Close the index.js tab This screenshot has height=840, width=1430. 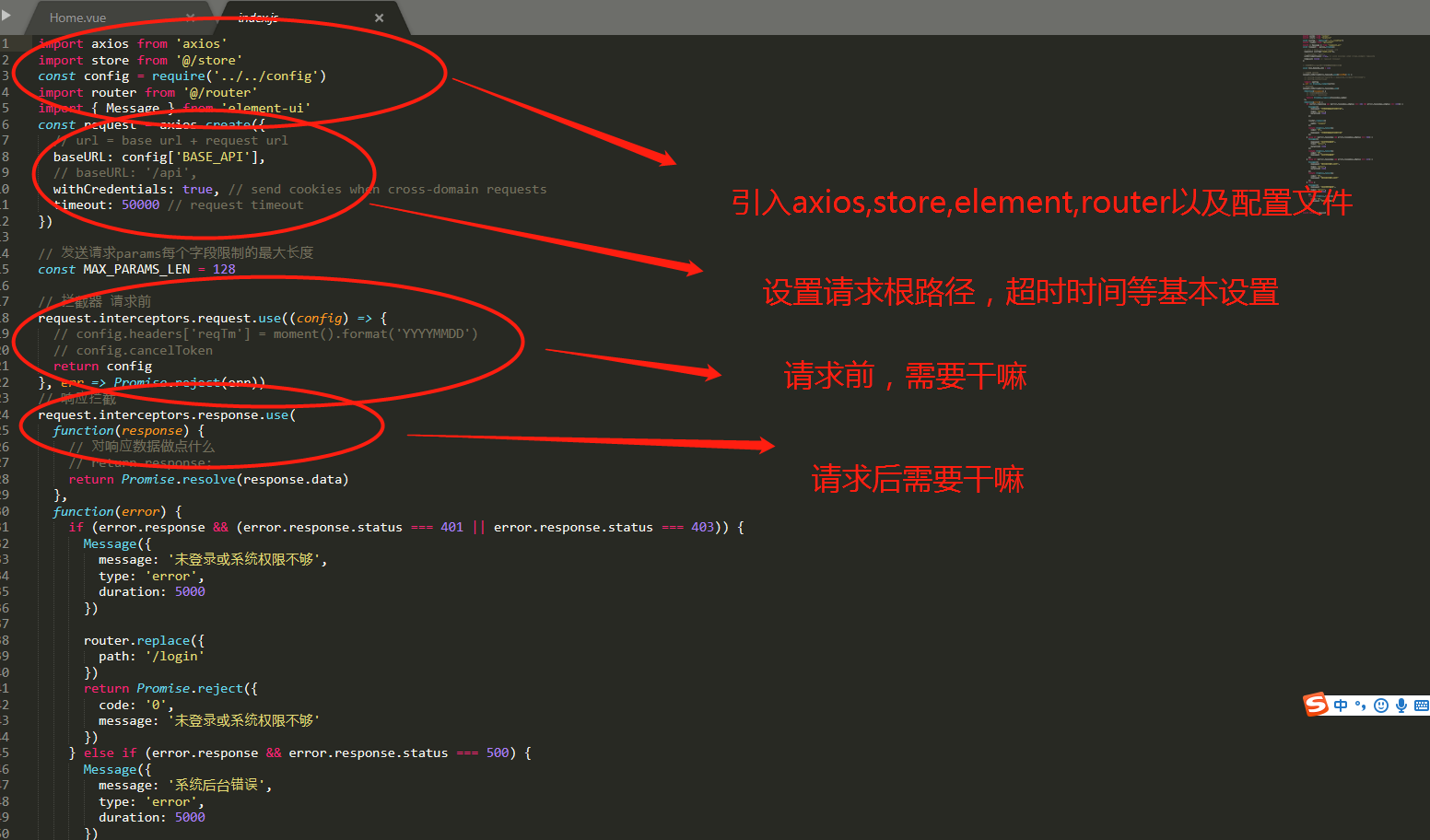coord(379,17)
